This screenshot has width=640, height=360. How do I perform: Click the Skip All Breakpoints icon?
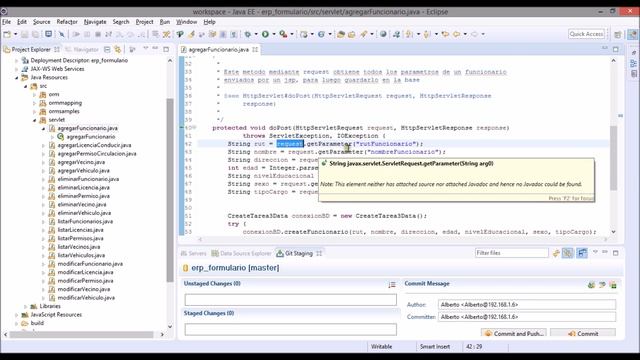coord(61,34)
